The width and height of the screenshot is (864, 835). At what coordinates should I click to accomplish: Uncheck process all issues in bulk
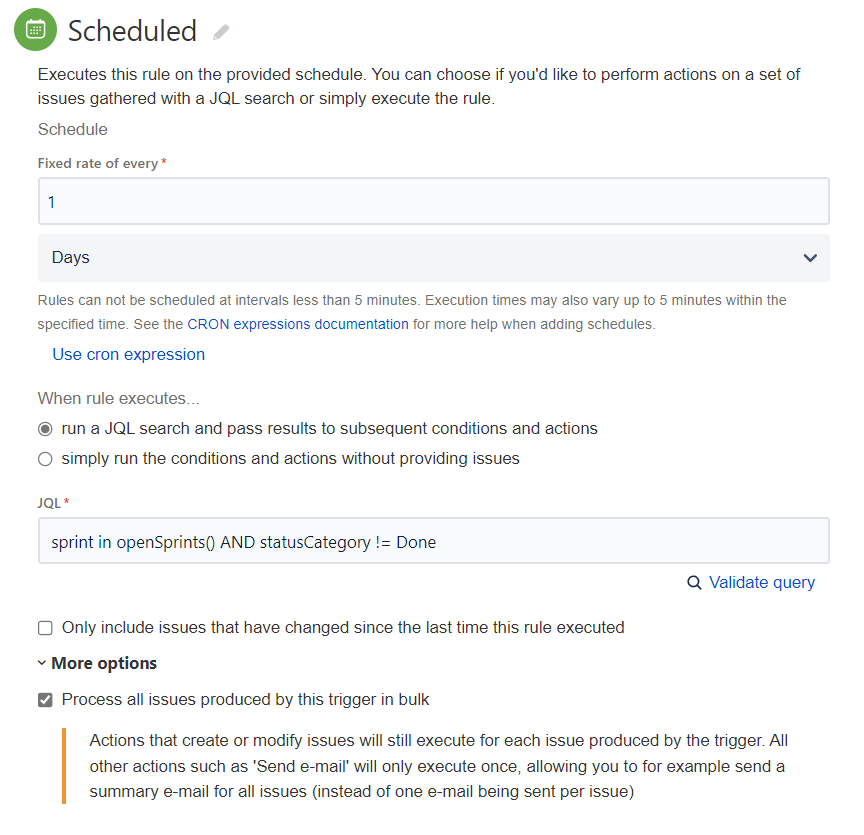point(44,699)
